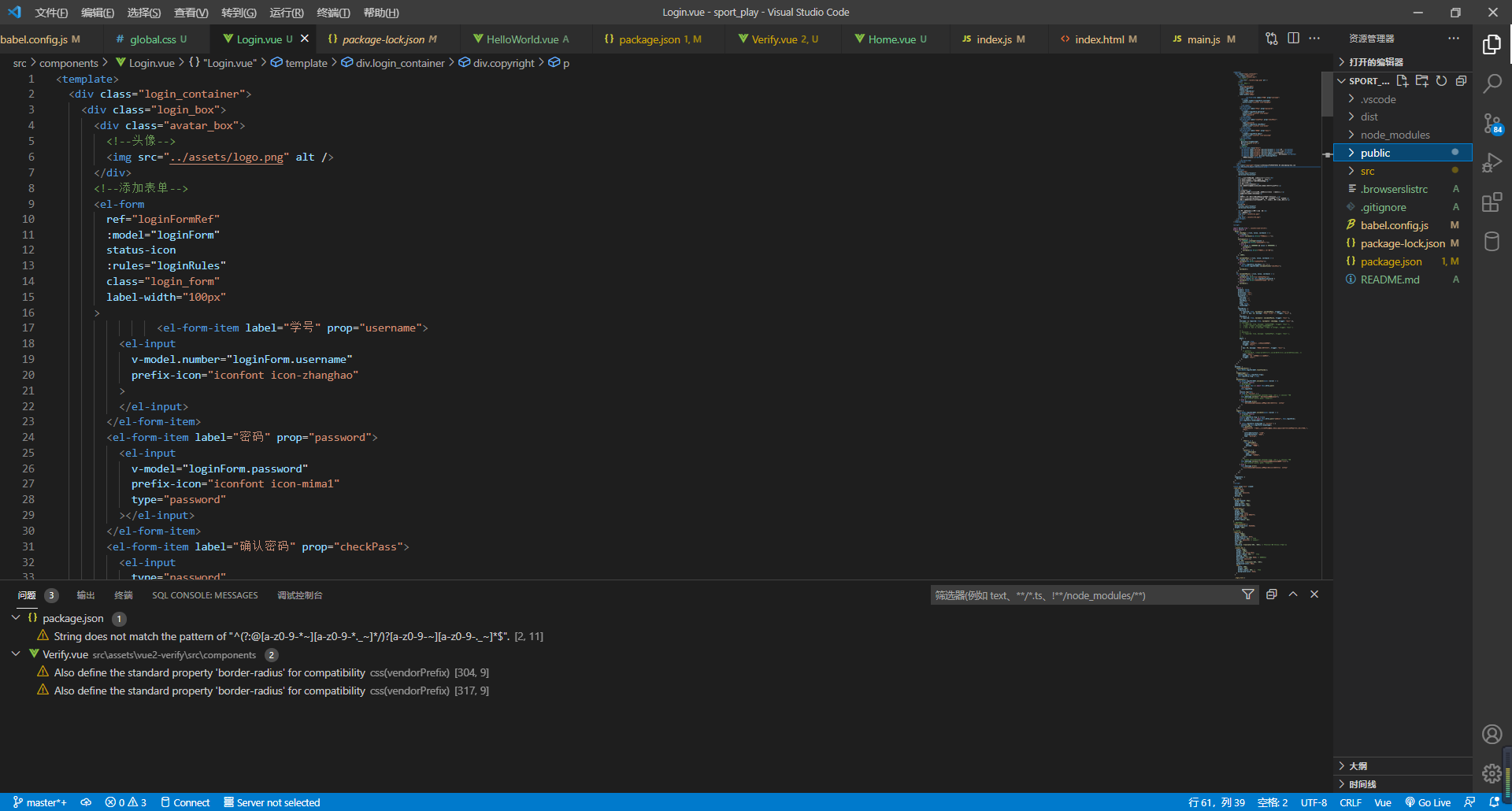Refresh the explorer file tree
Screen dimensions: 1512x811
[1441, 81]
